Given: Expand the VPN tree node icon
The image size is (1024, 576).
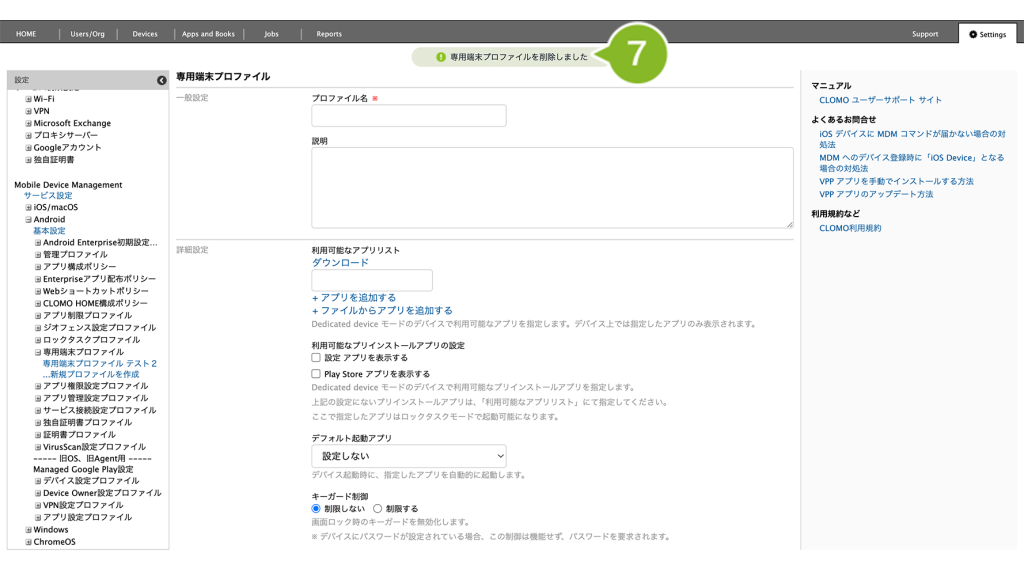Looking at the screenshot, I should pyautogui.click(x=29, y=111).
